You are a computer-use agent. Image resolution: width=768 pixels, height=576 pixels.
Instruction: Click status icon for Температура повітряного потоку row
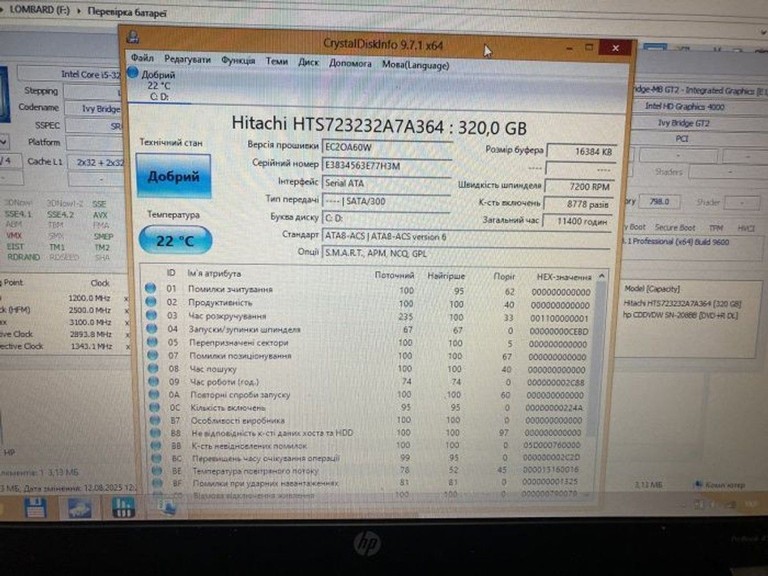[157, 470]
